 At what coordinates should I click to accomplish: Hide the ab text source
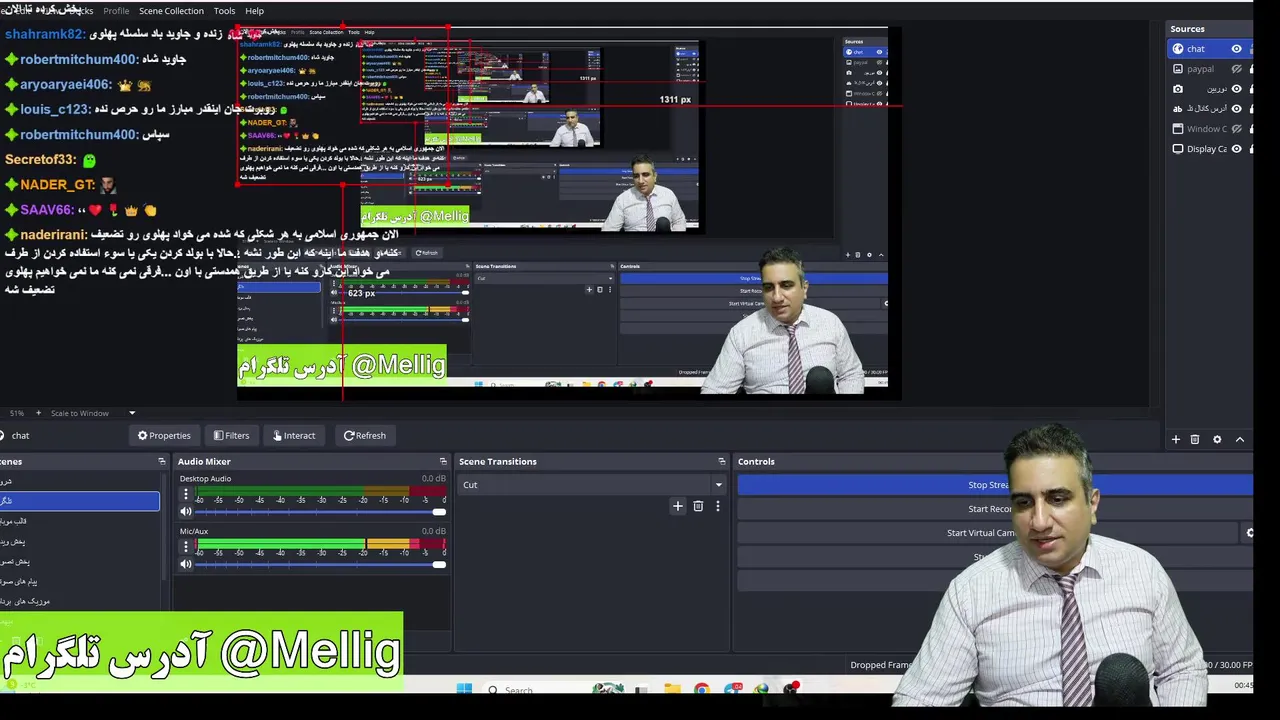pyautogui.click(x=1237, y=109)
